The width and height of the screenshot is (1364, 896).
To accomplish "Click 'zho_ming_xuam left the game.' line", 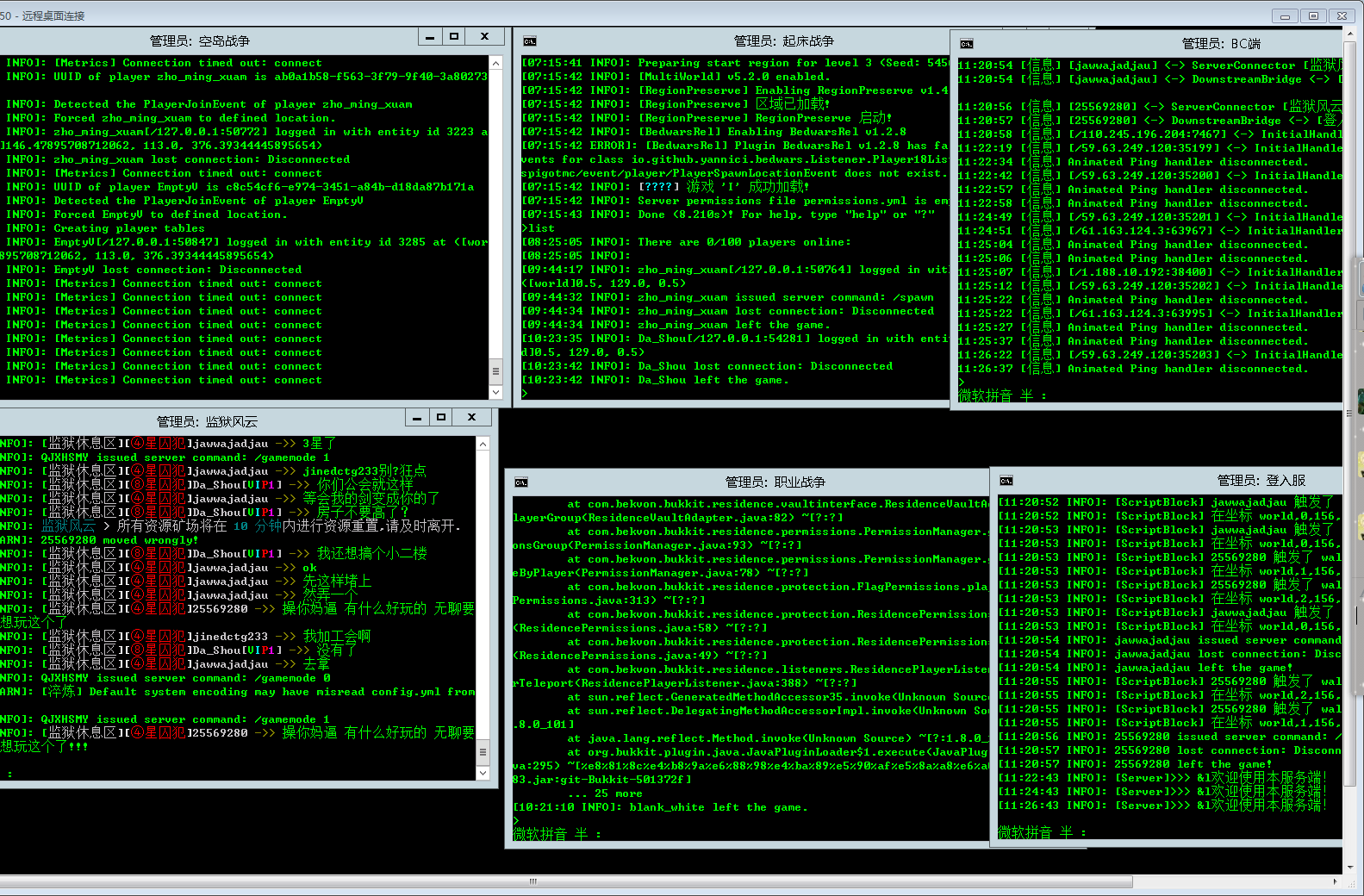I will pyautogui.click(x=676, y=325).
